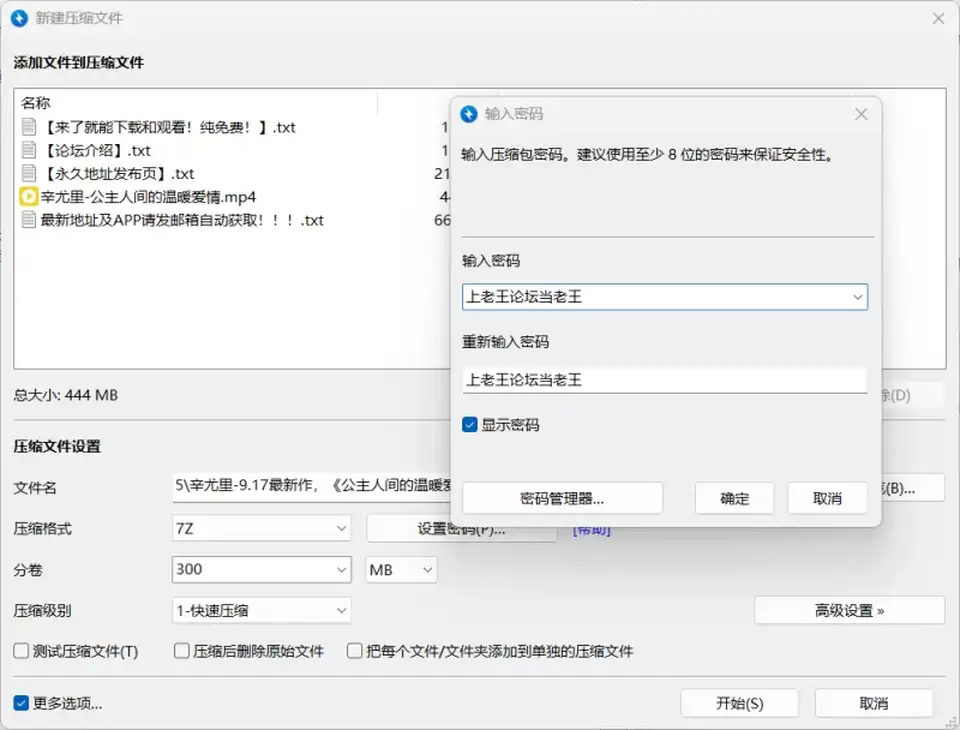This screenshot has height=730, width=960.
Task: Click the file icon of 【永久地址发布页】.txt
Action: (28, 173)
